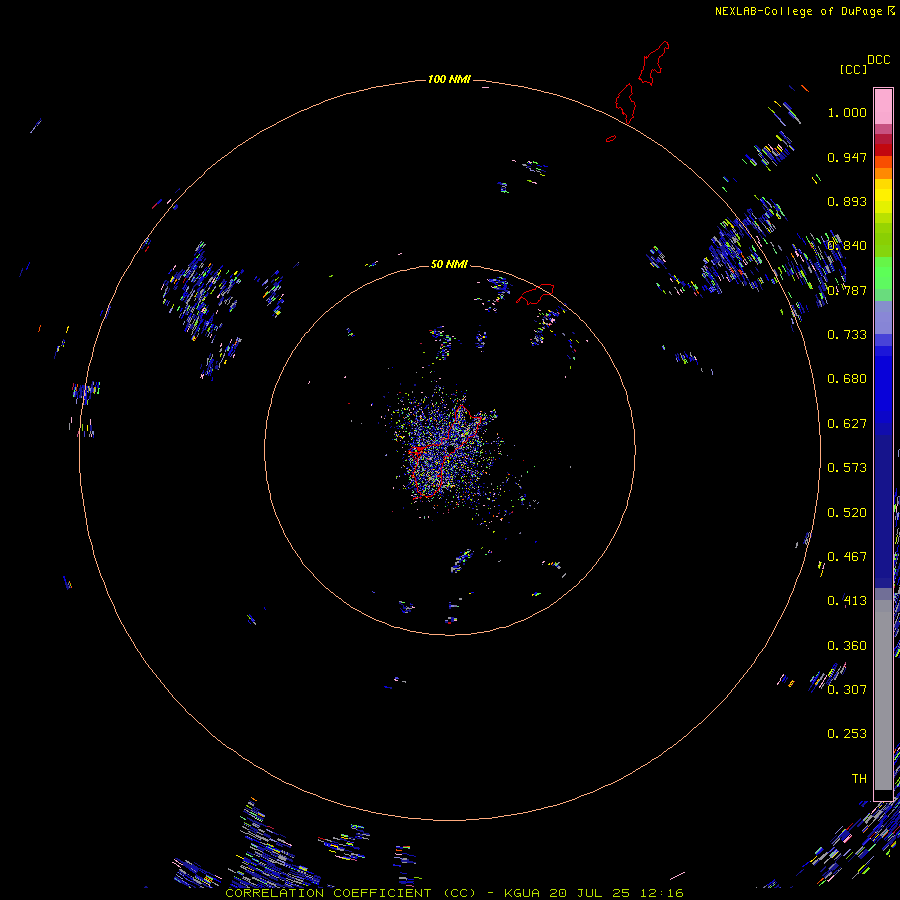The height and width of the screenshot is (900, 900).
Task: Click the 0.733 color bar value
Action: [x=847, y=335]
